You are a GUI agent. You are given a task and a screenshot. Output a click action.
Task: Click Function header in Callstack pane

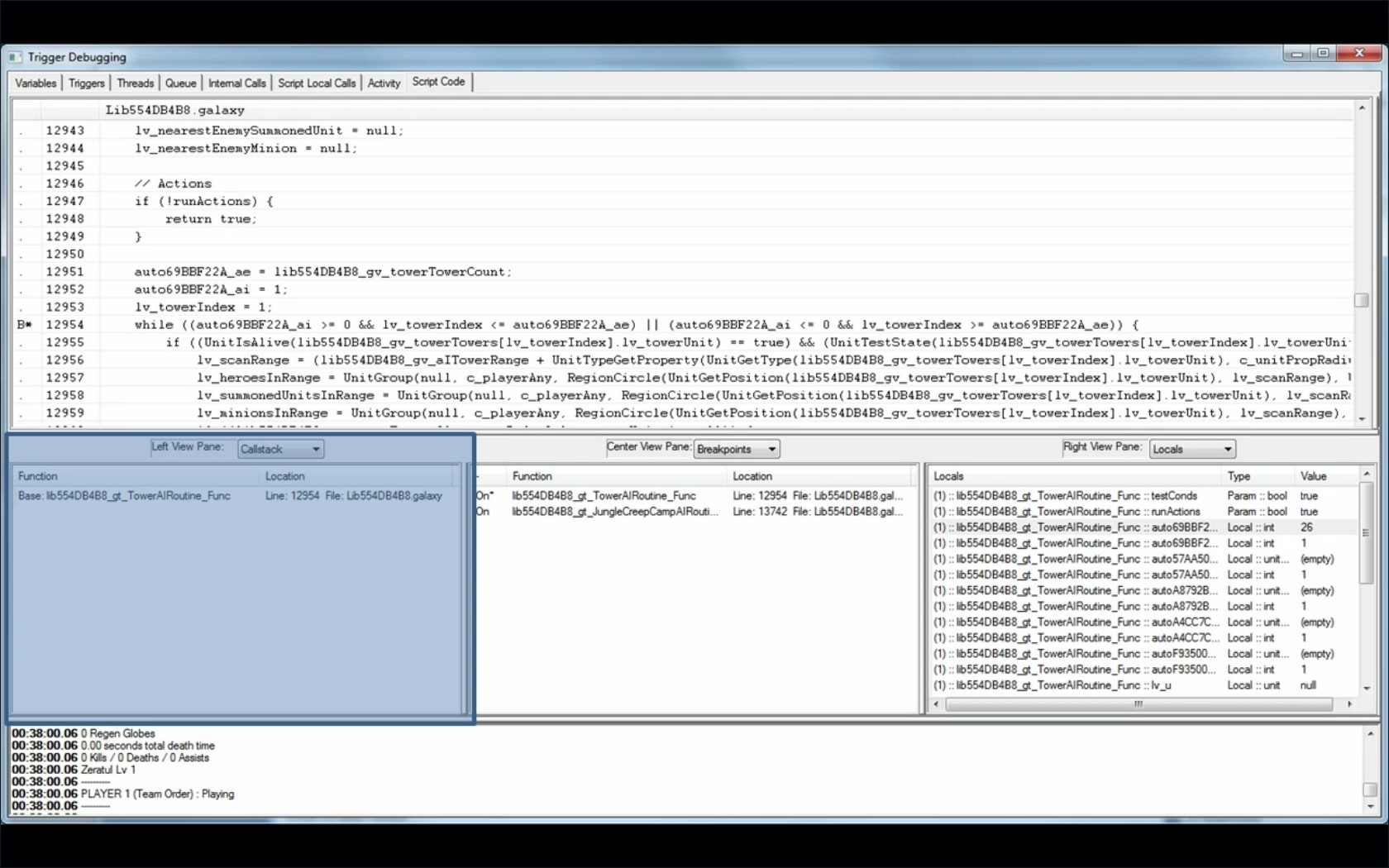[136, 476]
